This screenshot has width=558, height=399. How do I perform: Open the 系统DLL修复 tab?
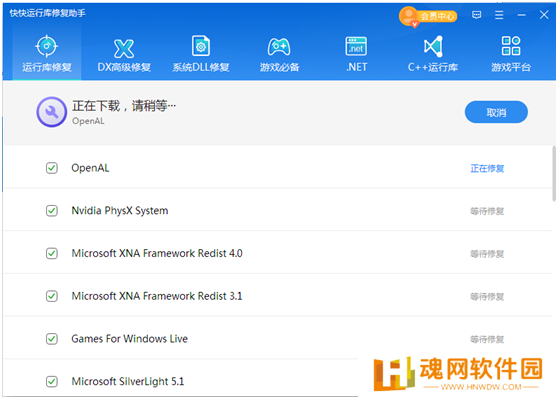201,53
